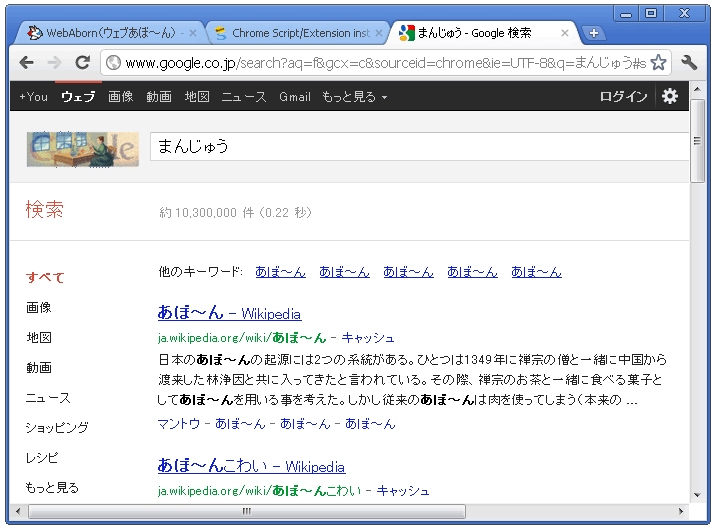Reload the page with refresh icon

(82, 62)
